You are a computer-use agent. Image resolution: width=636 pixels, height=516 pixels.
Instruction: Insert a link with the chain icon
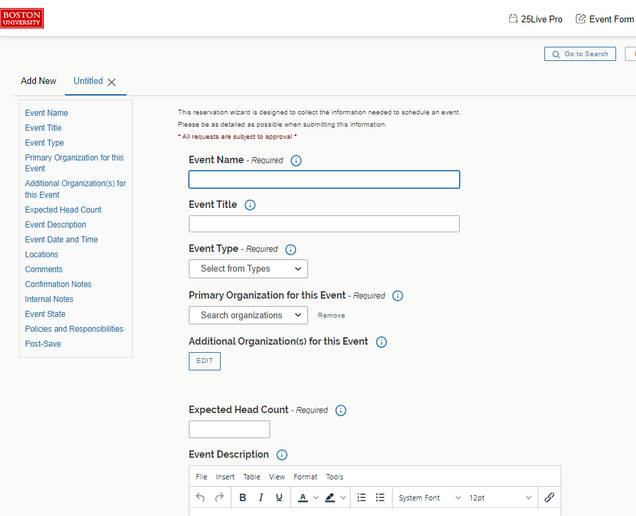549,497
